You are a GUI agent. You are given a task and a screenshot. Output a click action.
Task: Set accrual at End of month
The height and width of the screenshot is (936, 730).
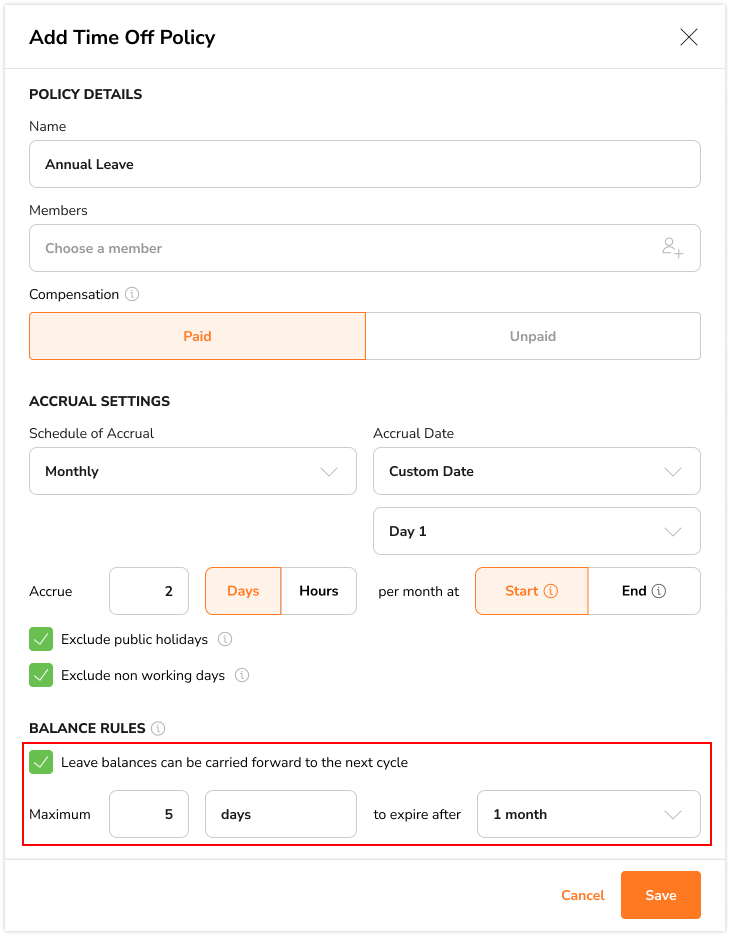pyautogui.click(x=644, y=591)
